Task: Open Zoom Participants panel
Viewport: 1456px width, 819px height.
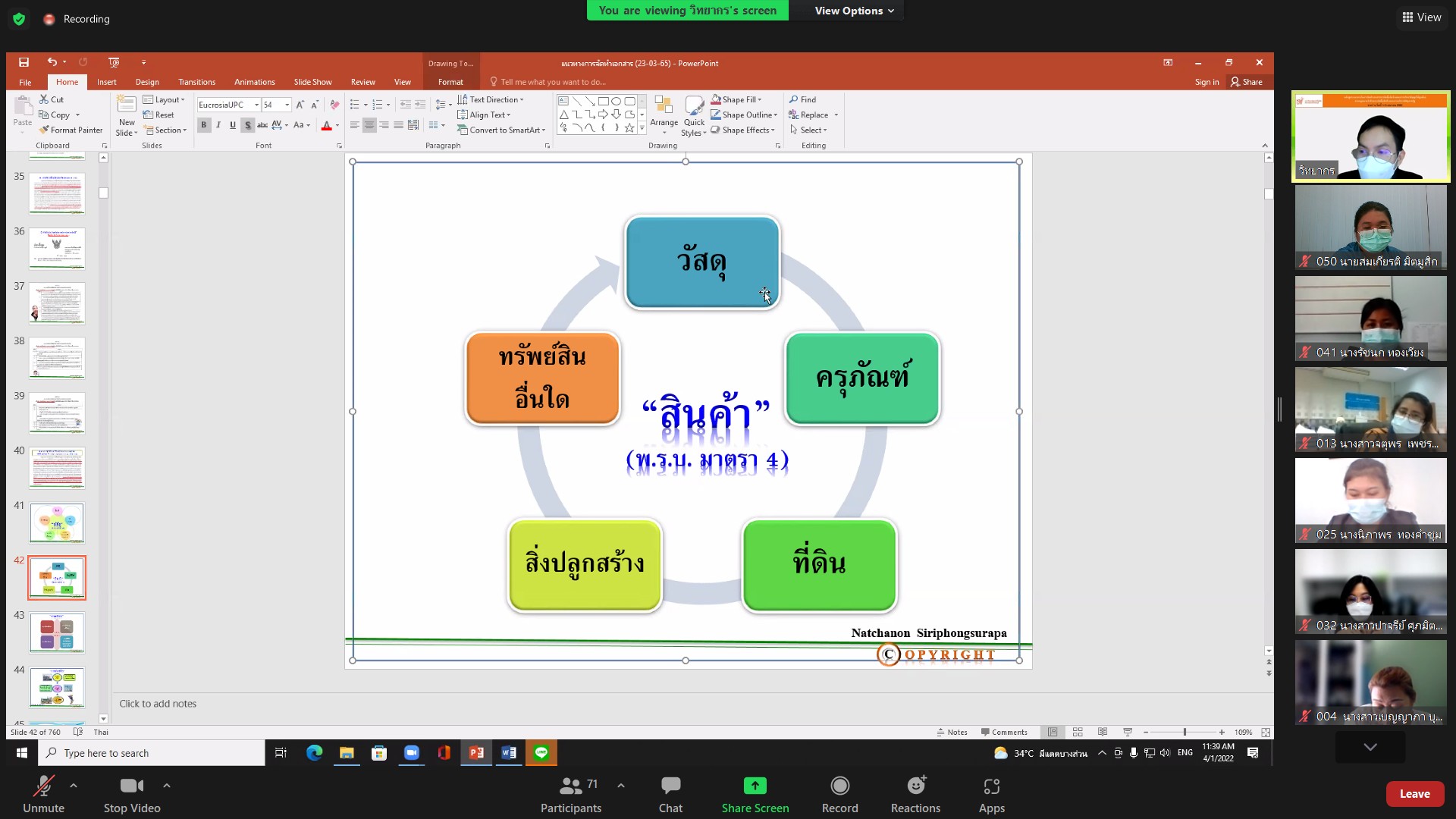Action: click(x=571, y=793)
